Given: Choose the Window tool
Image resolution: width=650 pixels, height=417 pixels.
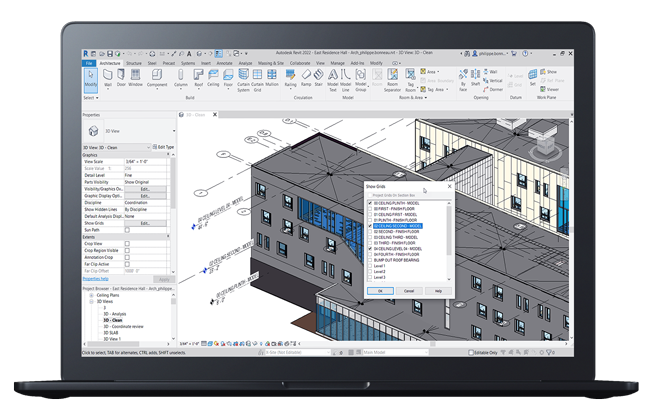Looking at the screenshot, I should [135, 78].
